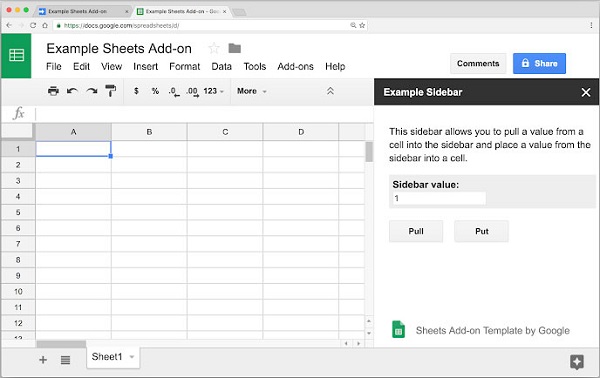Viewport: 600px width, 378px height.
Task: Redo with the toolbar arrow icon
Action: (x=91, y=91)
